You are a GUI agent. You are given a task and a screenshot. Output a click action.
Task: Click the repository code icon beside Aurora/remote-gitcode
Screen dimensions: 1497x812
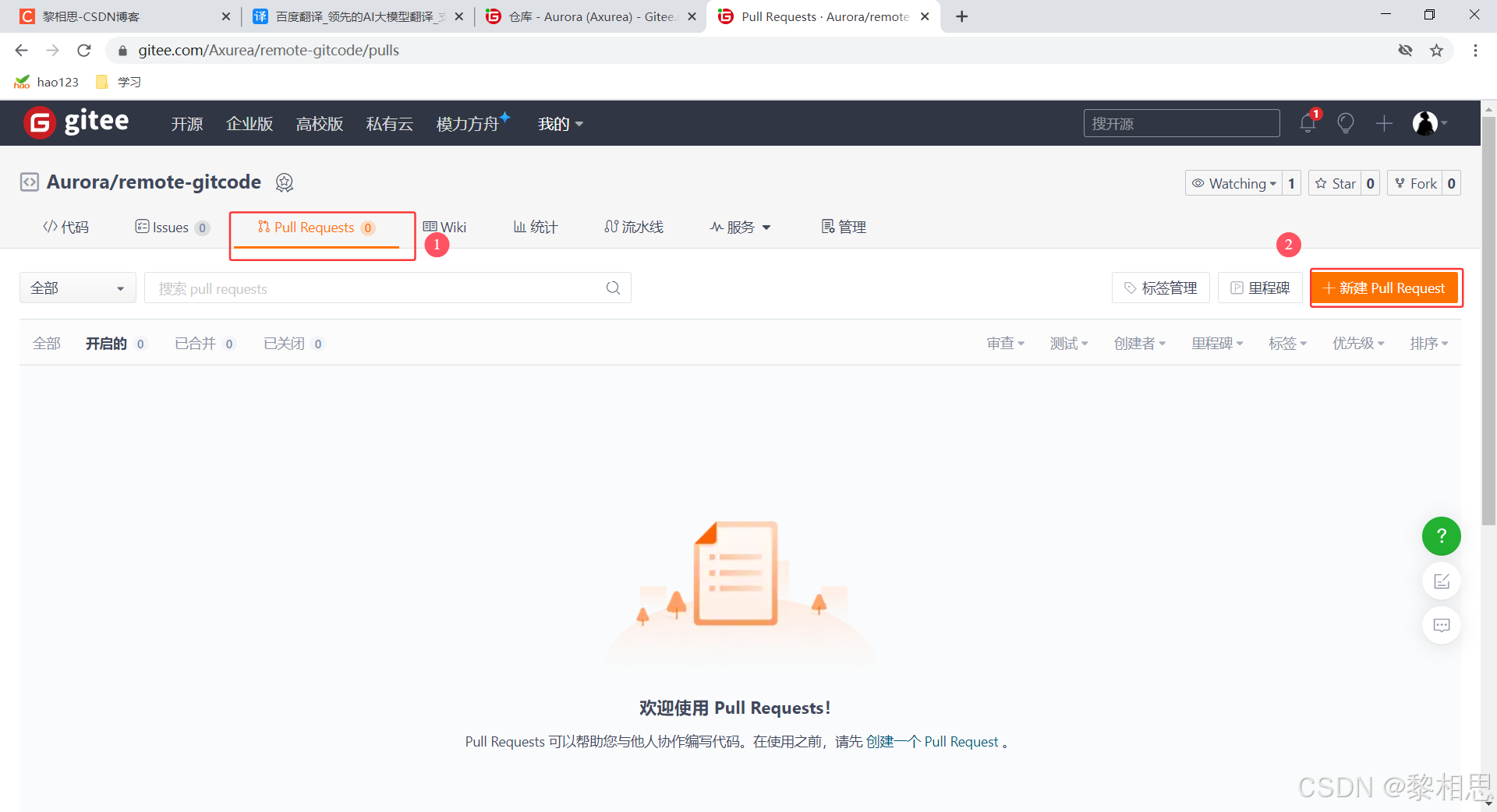coord(29,182)
